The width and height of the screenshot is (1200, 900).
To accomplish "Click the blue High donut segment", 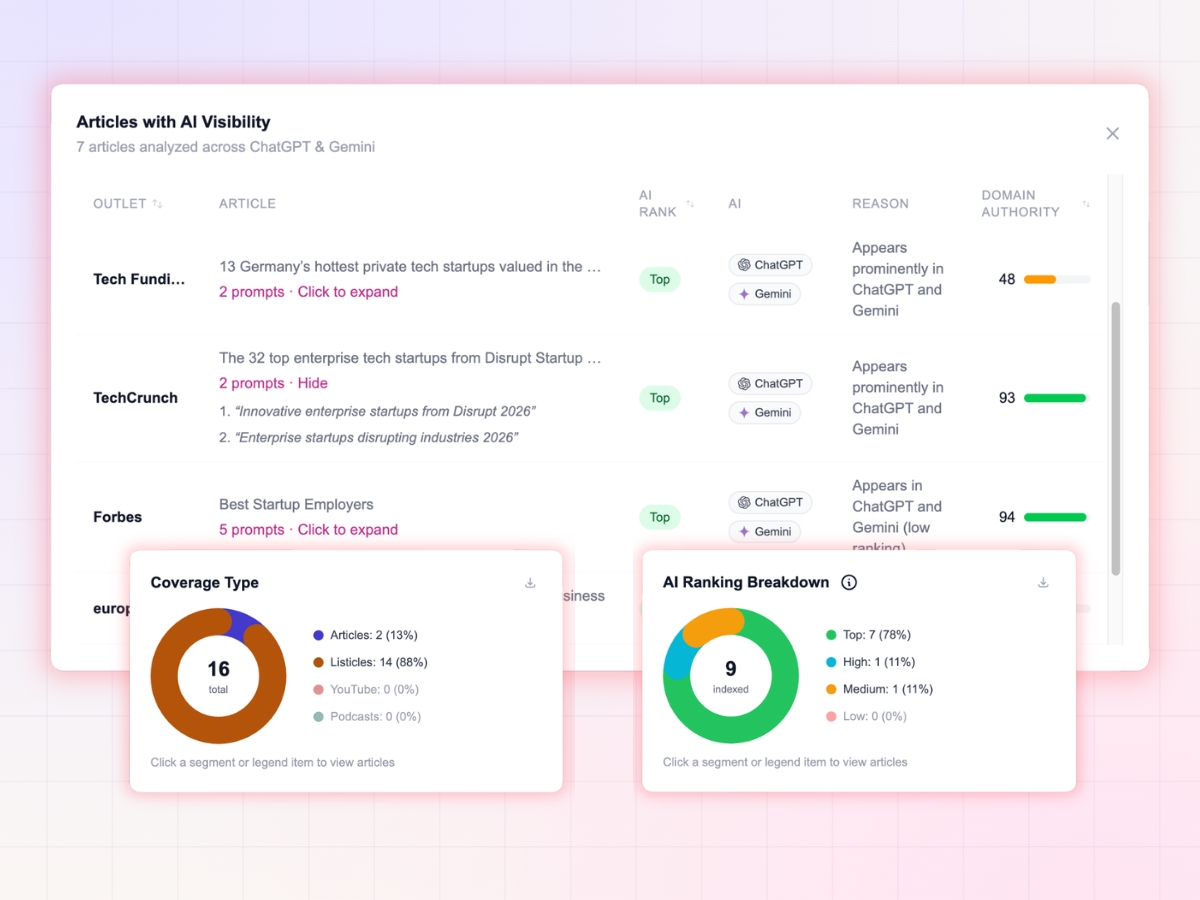I will tap(679, 658).
